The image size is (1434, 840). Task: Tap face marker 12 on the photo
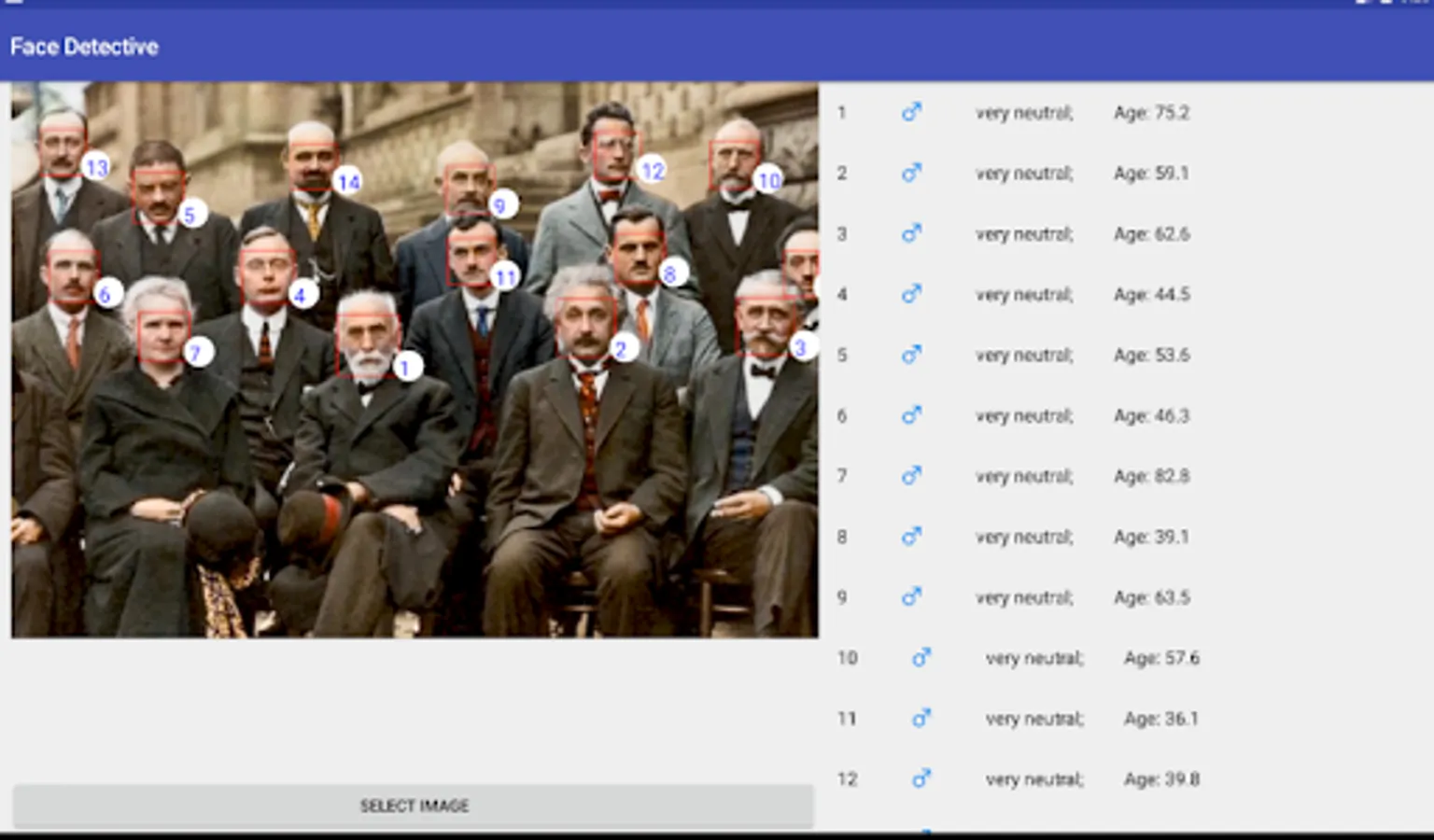(x=652, y=170)
